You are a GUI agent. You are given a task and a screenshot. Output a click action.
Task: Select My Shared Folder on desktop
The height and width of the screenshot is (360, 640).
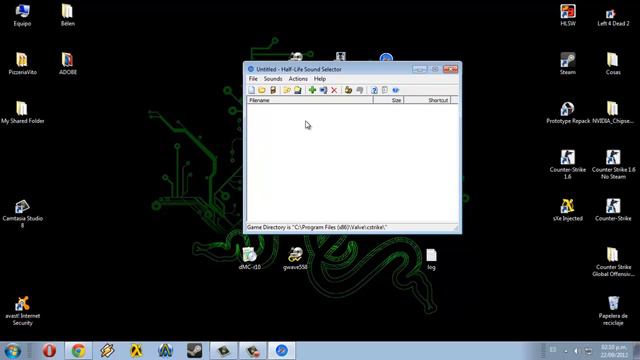[x=22, y=112]
